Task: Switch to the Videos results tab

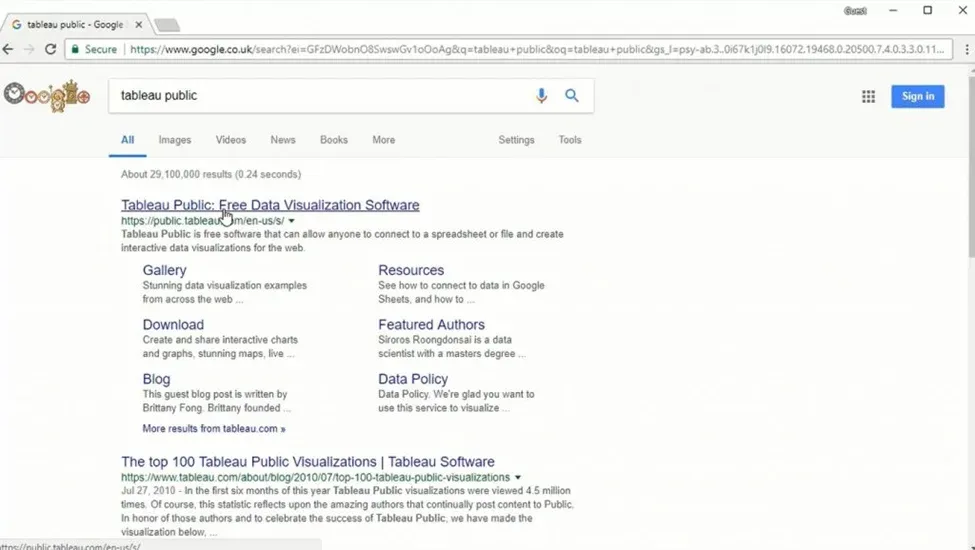Action: pyautogui.click(x=230, y=140)
